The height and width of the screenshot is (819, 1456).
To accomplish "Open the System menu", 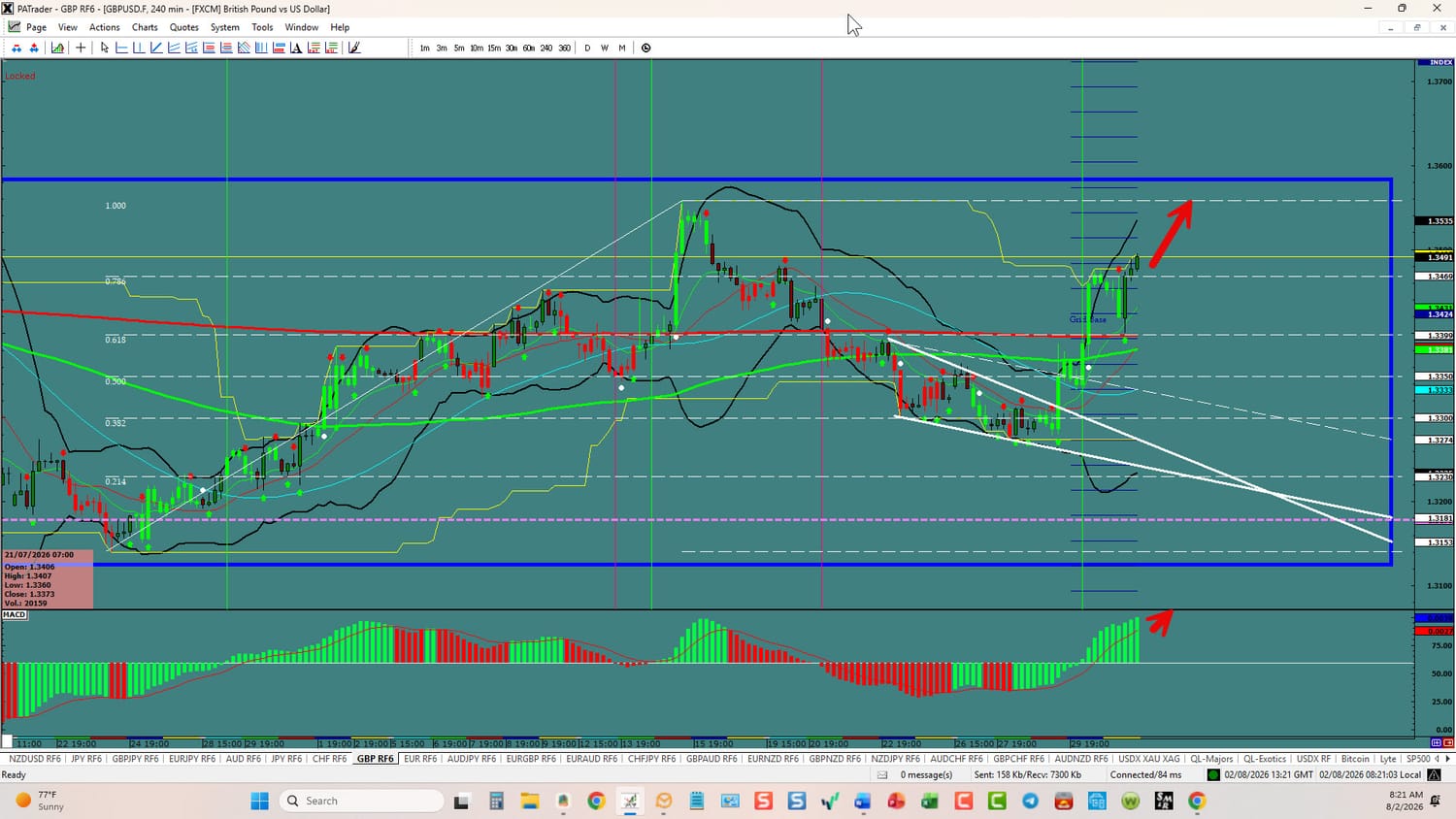I will (225, 27).
